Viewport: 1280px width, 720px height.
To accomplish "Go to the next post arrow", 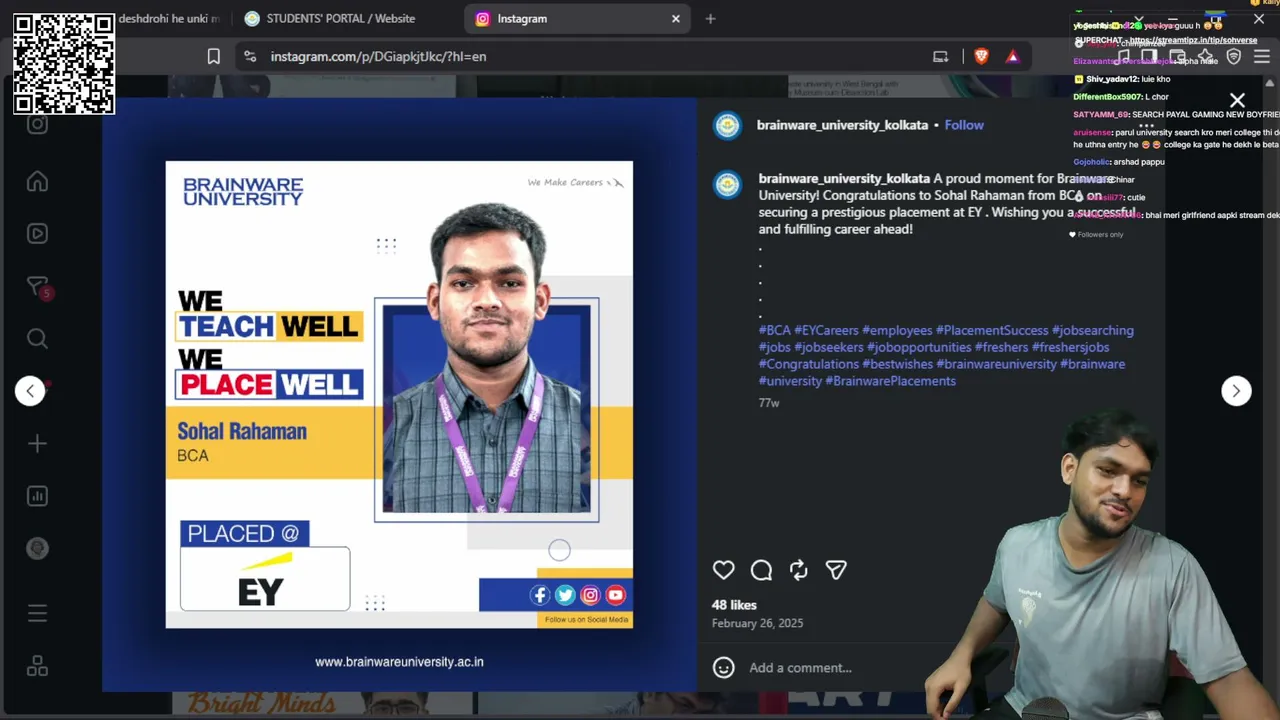I will pyautogui.click(x=1236, y=391).
